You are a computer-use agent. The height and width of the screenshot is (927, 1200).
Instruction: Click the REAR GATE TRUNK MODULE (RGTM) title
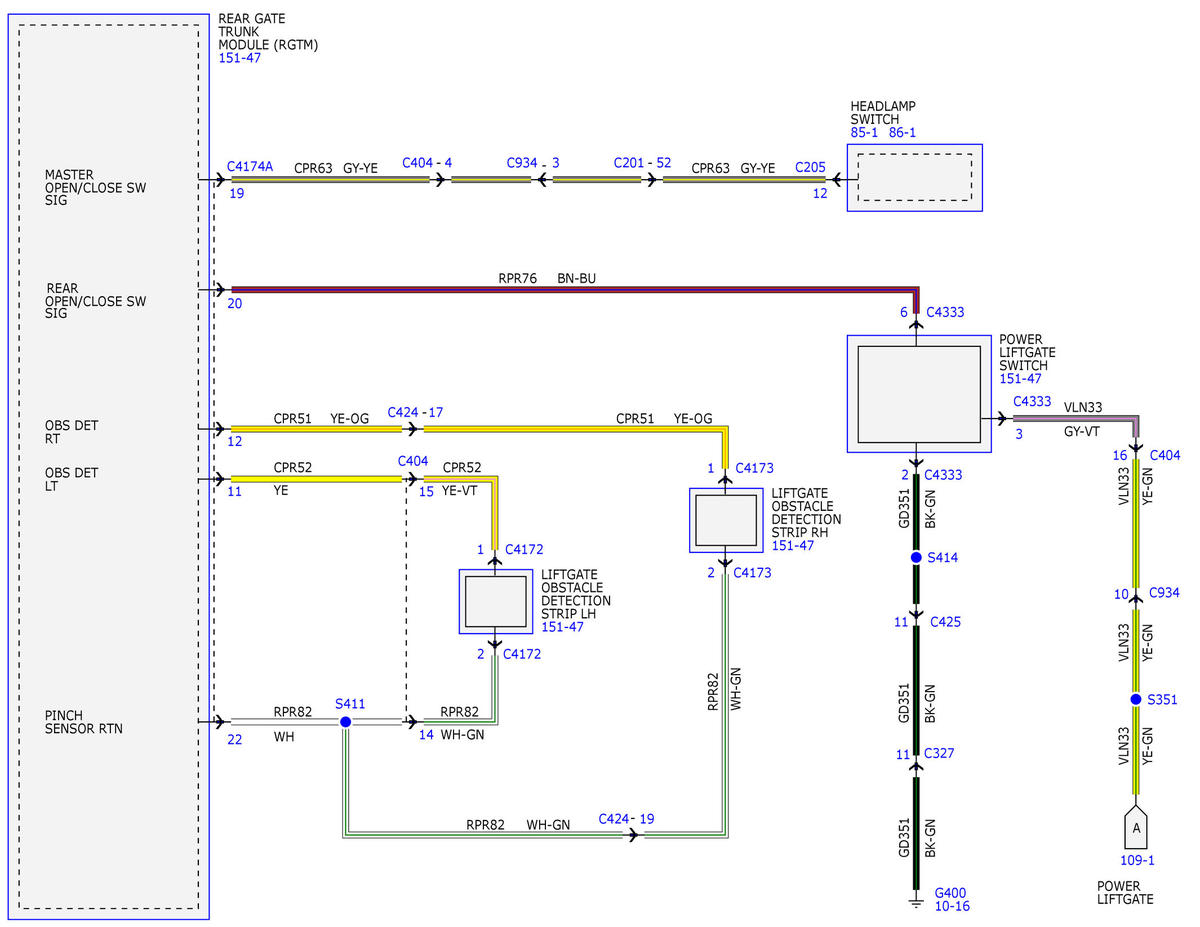[x=268, y=32]
